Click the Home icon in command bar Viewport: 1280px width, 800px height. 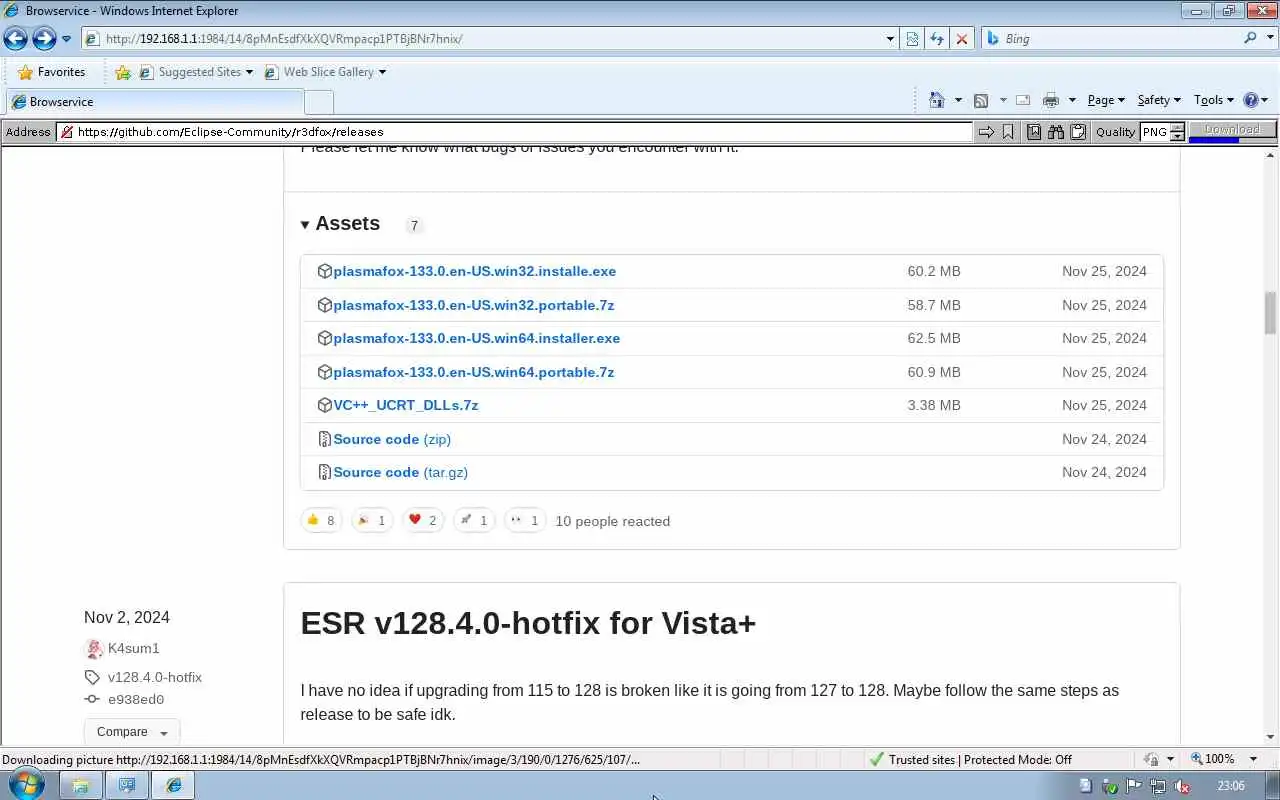(937, 100)
